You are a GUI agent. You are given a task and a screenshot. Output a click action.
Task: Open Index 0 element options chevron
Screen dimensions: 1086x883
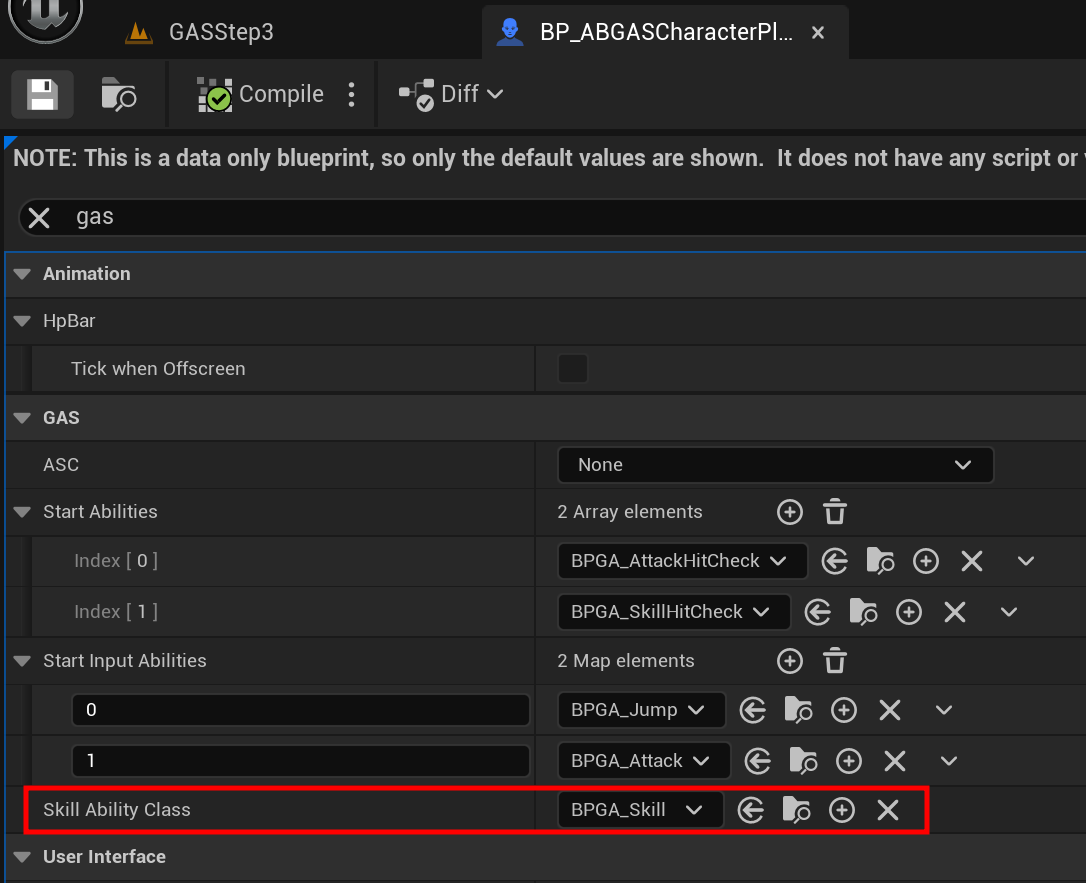1026,561
